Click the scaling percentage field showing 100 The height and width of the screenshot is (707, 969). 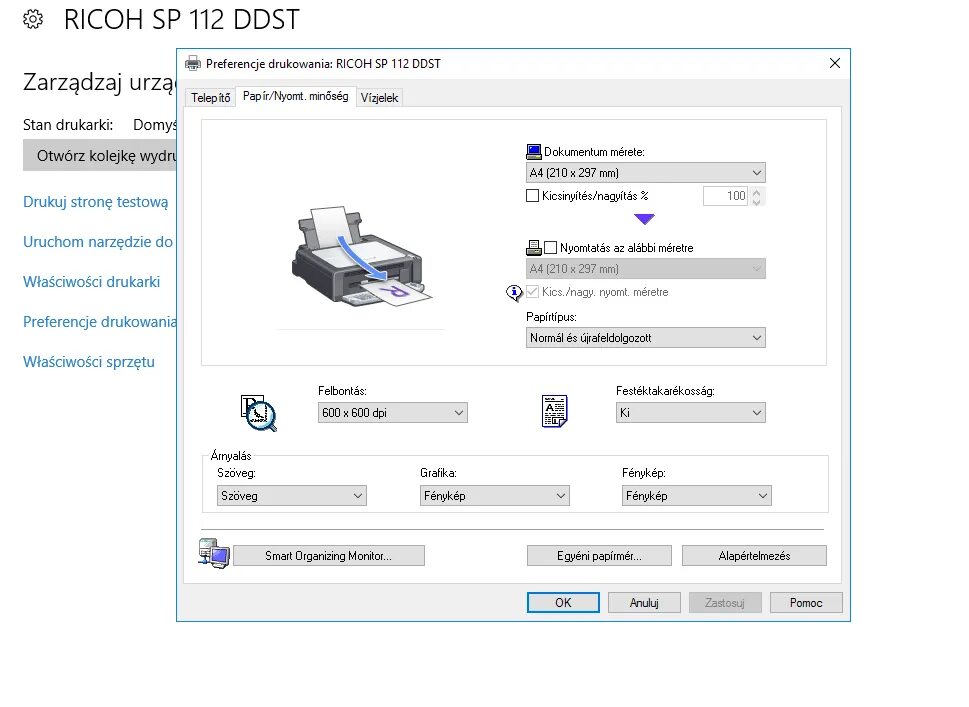pyautogui.click(x=726, y=196)
